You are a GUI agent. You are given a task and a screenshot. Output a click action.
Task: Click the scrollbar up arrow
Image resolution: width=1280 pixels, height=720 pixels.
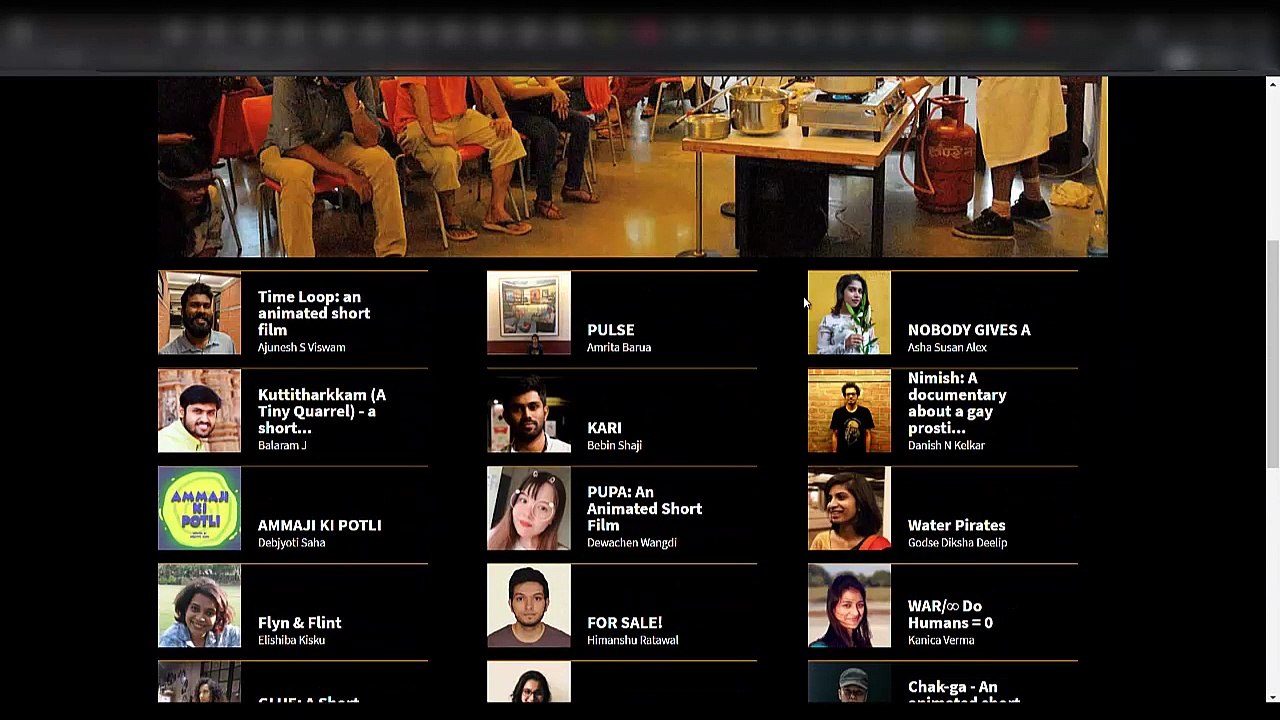point(1272,84)
